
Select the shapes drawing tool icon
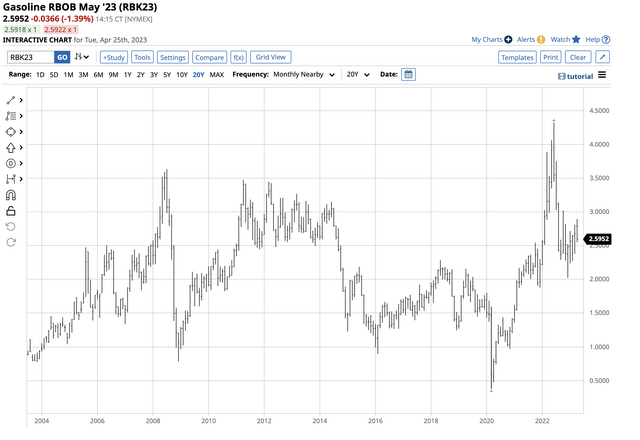click(11, 132)
